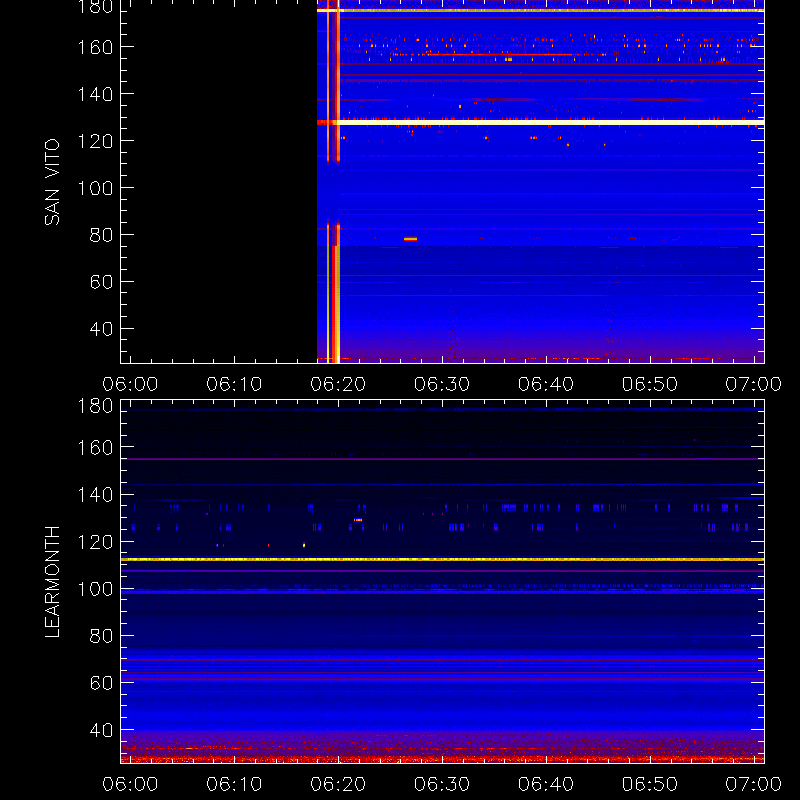The height and width of the screenshot is (800, 800).
Task: Click 06:00 time label under Learmonth plot
Action: pos(130,784)
